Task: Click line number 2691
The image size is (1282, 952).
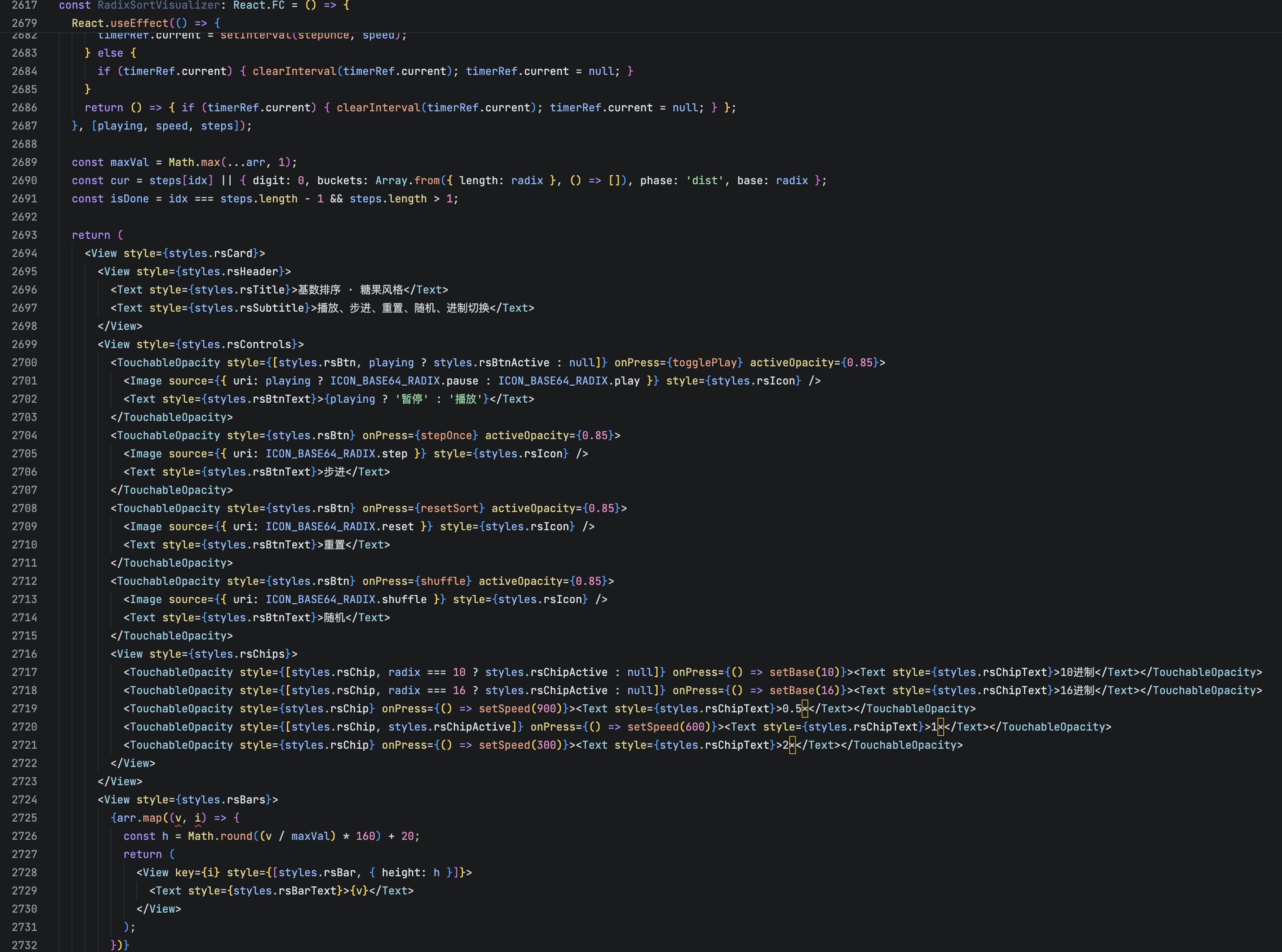Action: pyautogui.click(x=24, y=199)
